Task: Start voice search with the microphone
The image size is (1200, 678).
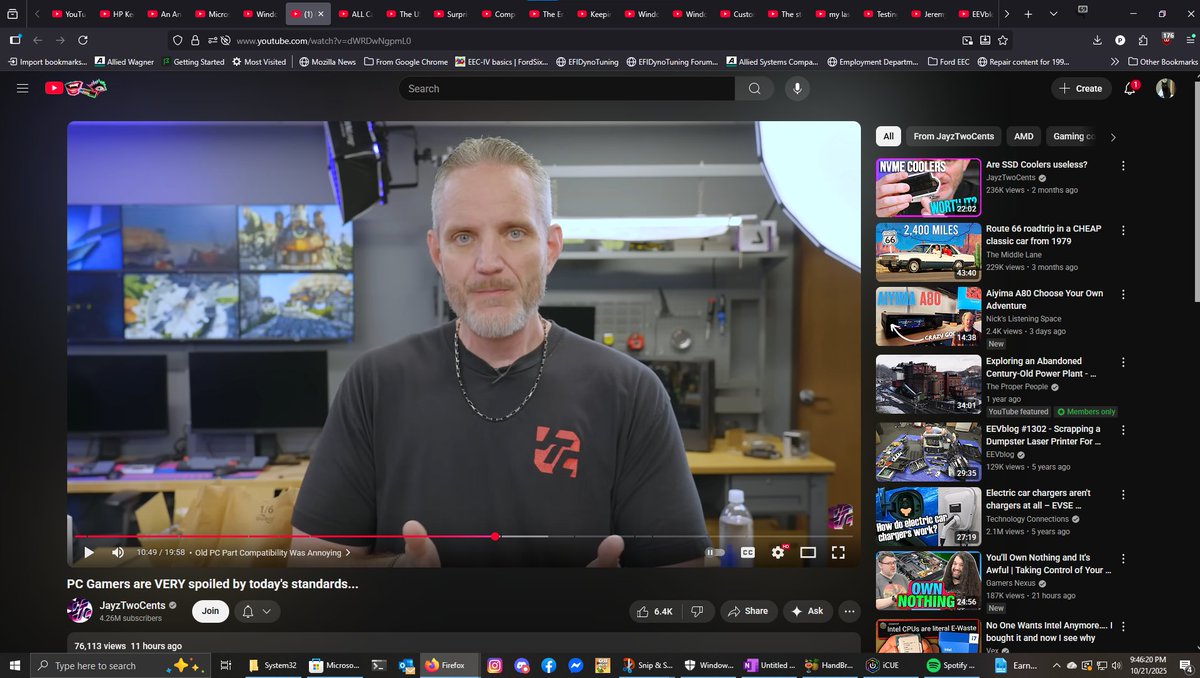Action: tap(797, 88)
